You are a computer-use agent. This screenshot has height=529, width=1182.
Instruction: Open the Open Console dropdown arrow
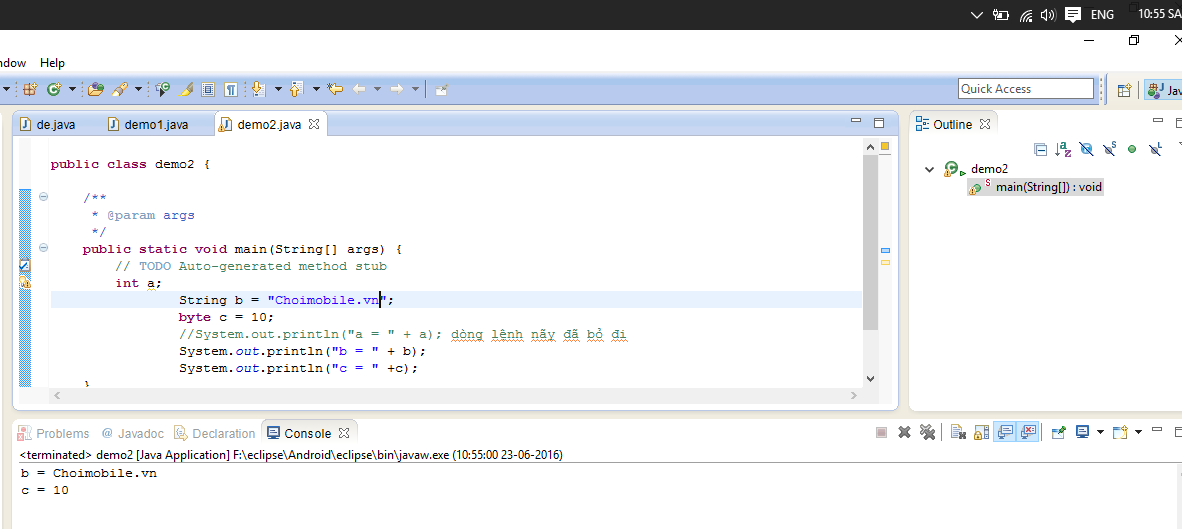click(1138, 432)
